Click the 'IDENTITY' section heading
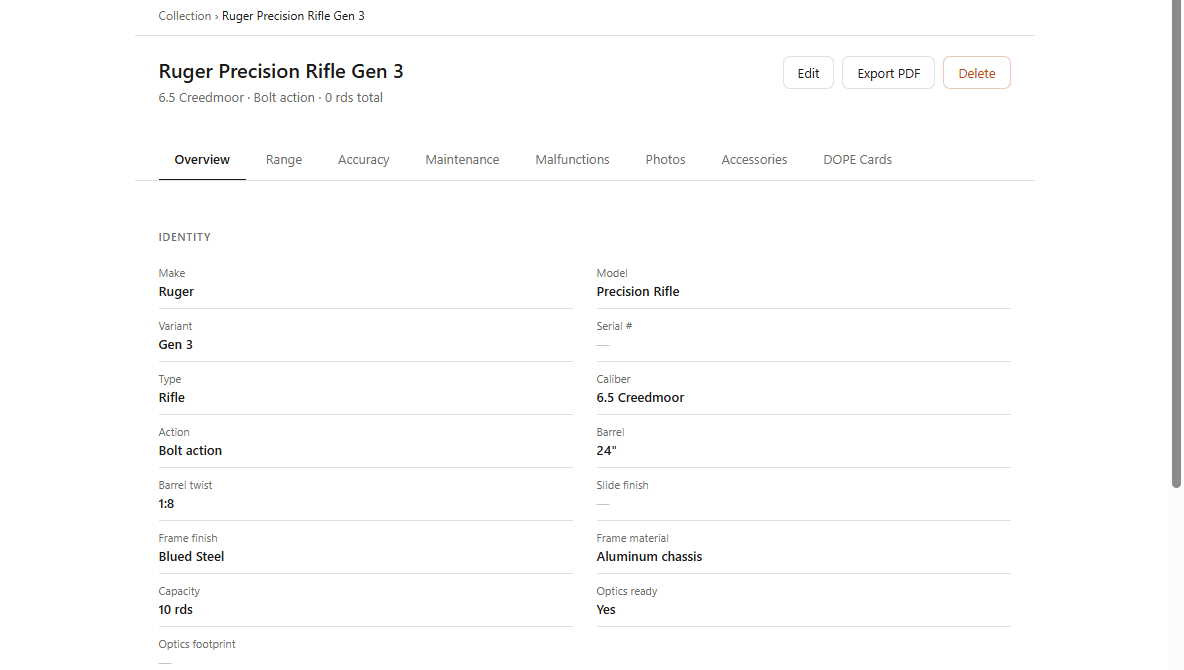Viewport: 1184px width, 670px height. 184,237
